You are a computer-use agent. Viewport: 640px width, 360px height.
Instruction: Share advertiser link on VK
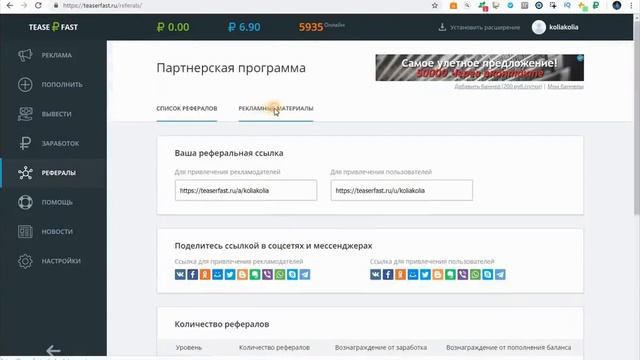tap(180, 274)
